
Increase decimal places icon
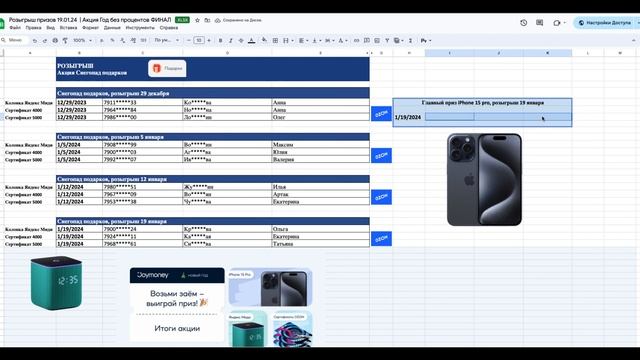pos(133,40)
